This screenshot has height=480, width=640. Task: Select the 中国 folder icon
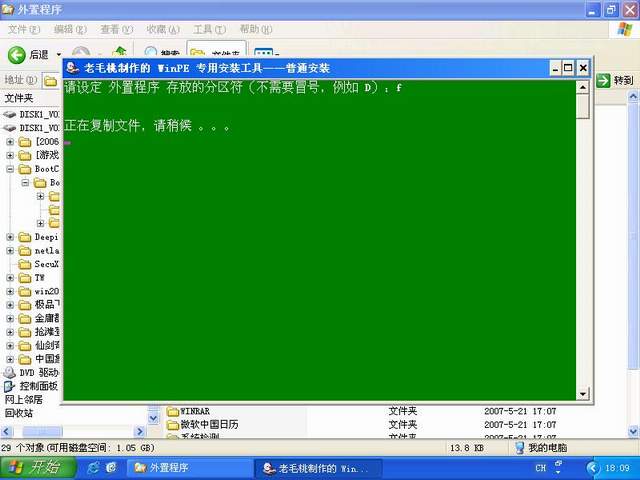[25, 360]
